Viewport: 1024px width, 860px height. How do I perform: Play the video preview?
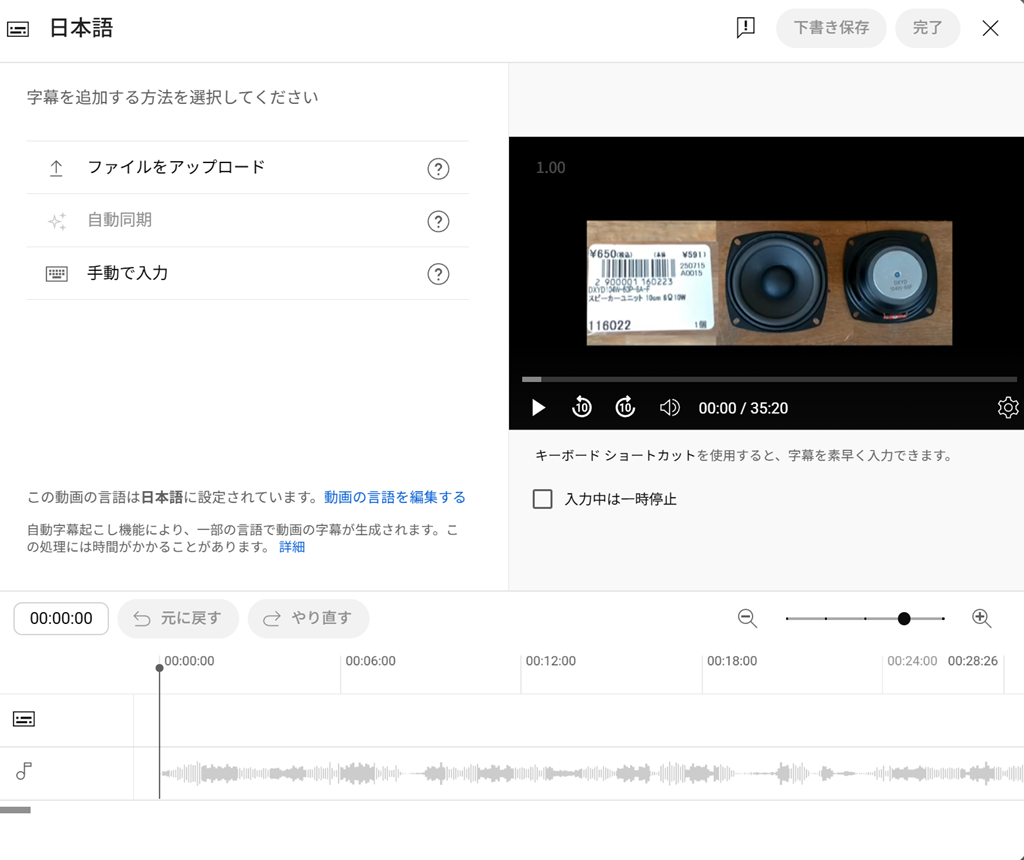[538, 407]
